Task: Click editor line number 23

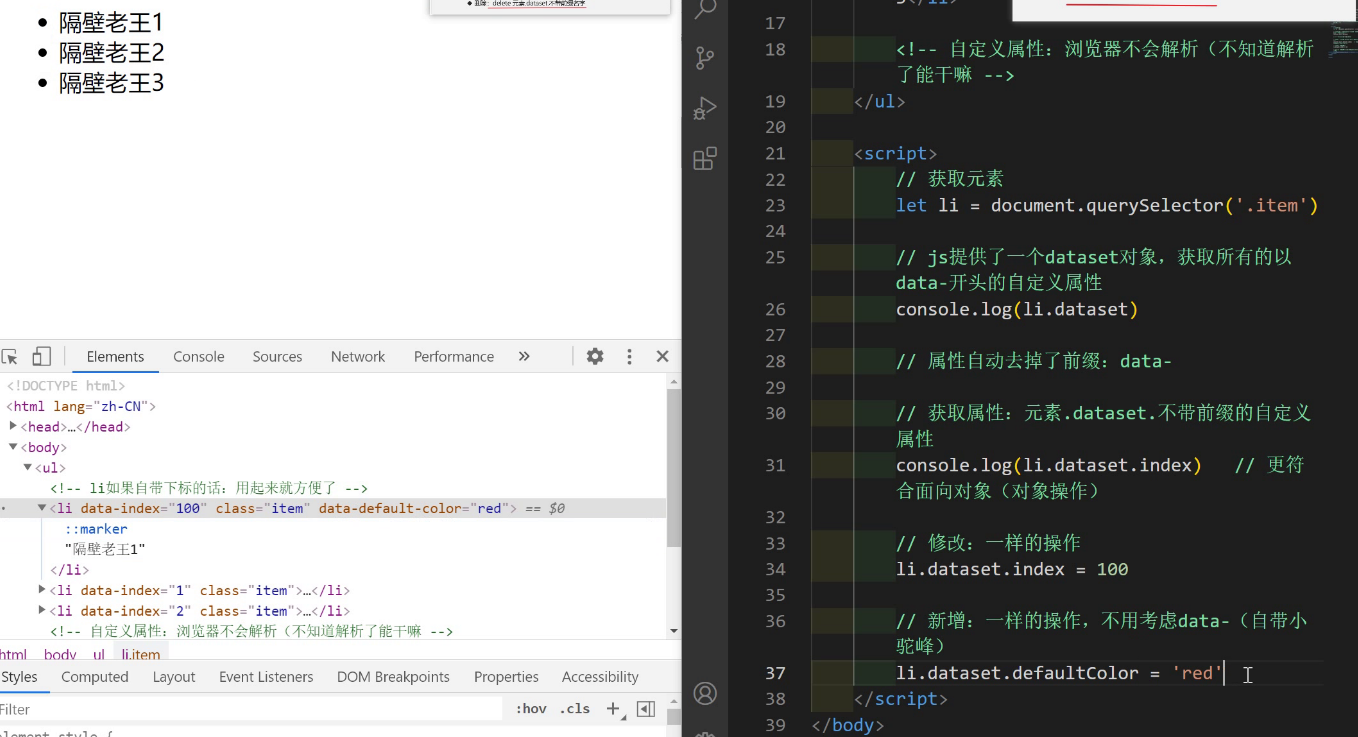Action: (x=775, y=205)
